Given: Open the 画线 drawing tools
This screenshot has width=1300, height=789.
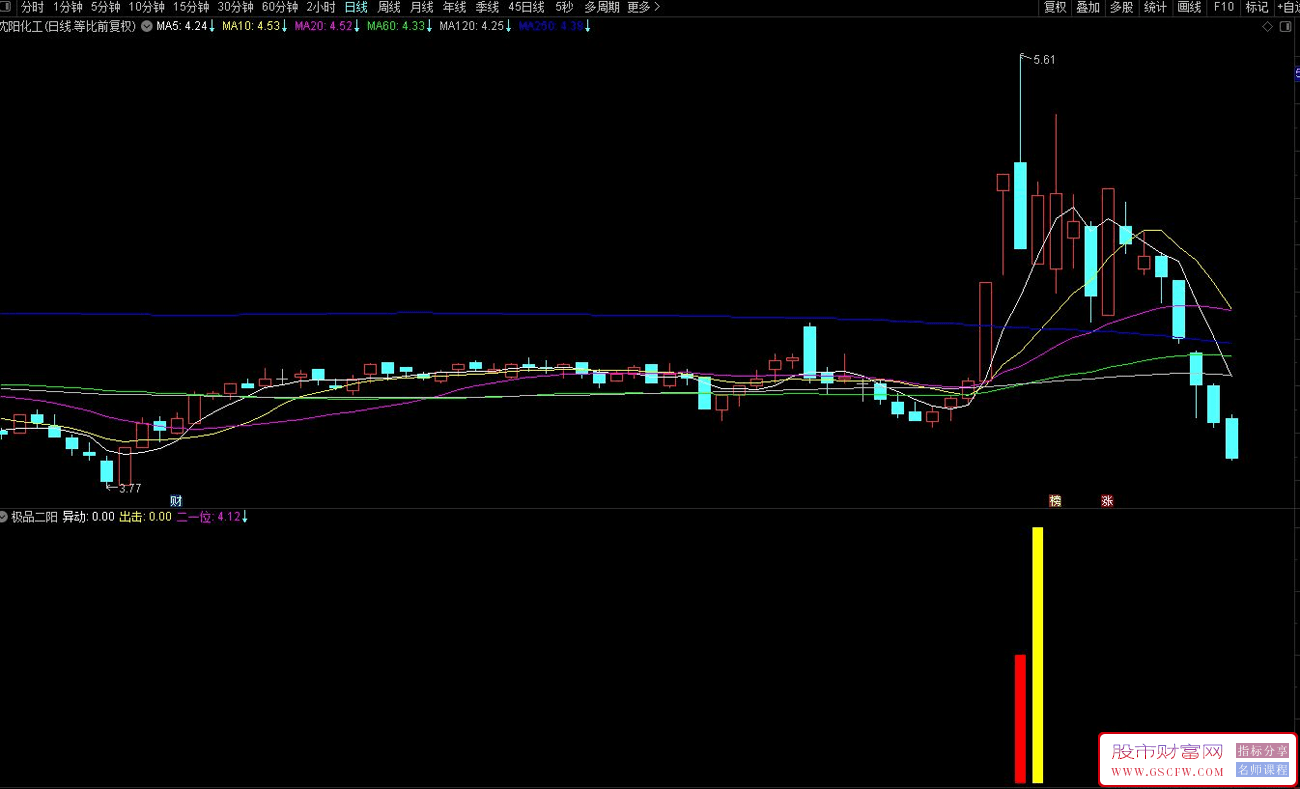Looking at the screenshot, I should click(x=1189, y=7).
